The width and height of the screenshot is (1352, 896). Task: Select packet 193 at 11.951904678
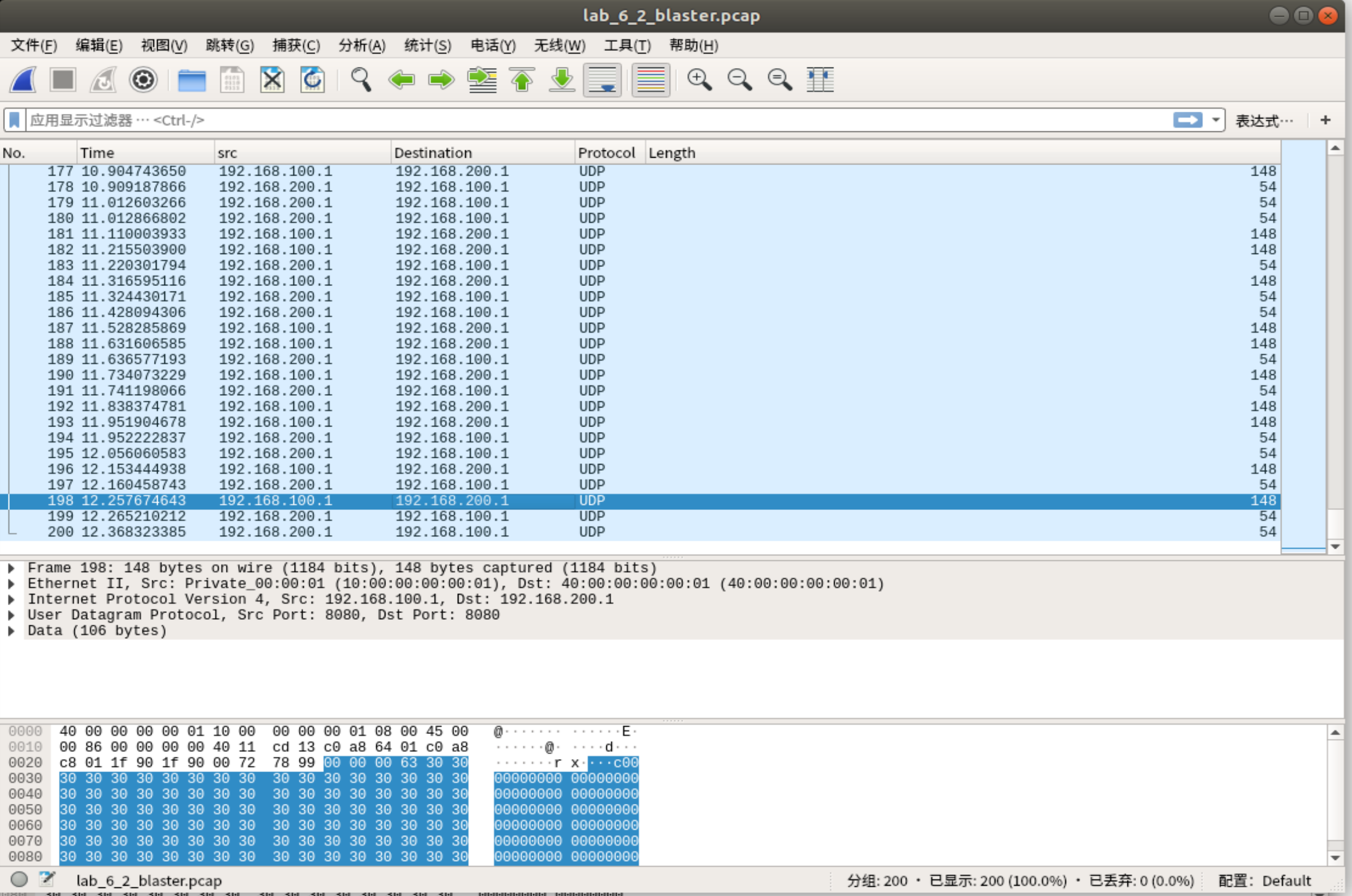click(640, 422)
